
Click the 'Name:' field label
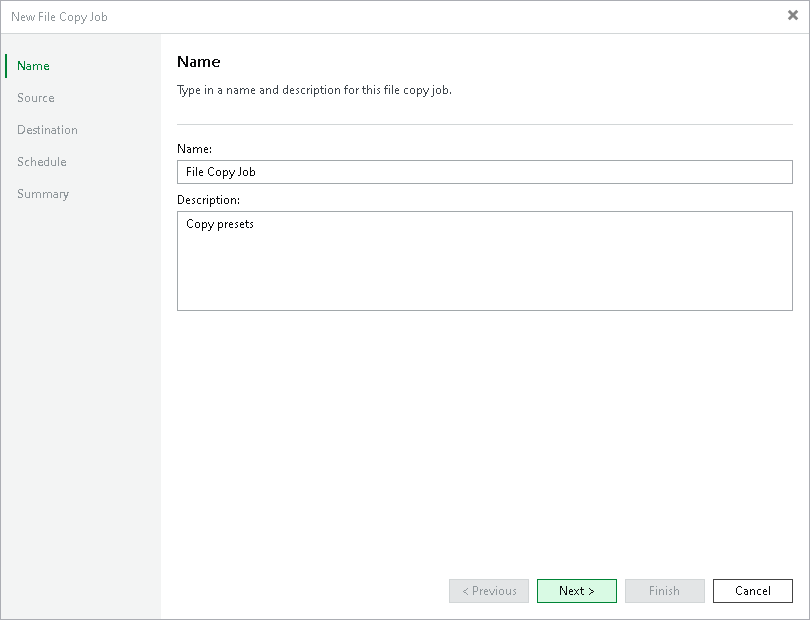click(194, 149)
